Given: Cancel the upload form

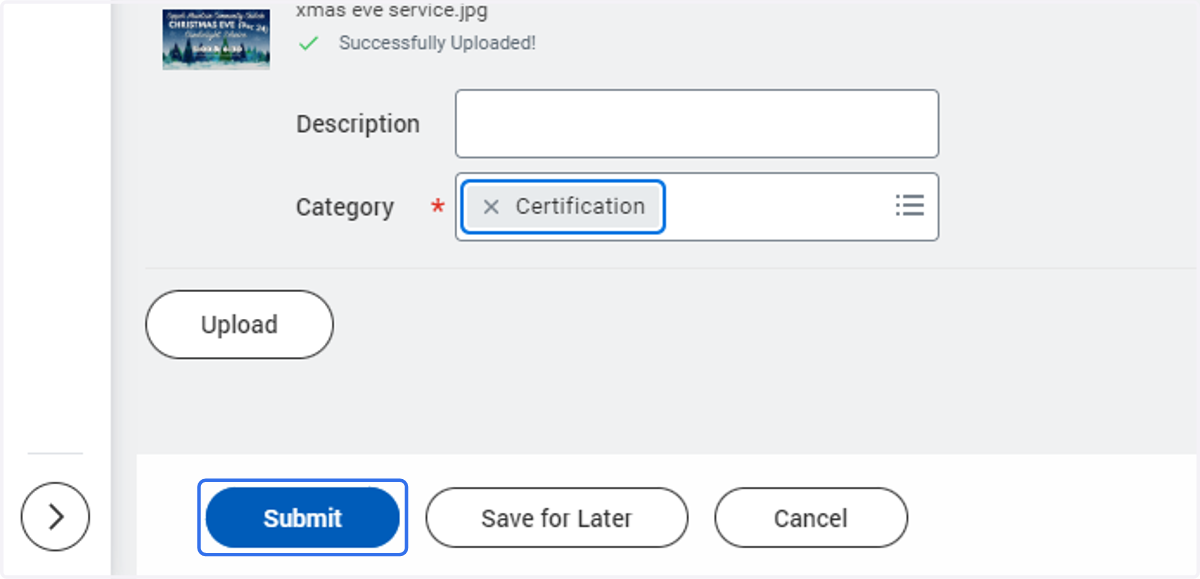Looking at the screenshot, I should pos(811,518).
